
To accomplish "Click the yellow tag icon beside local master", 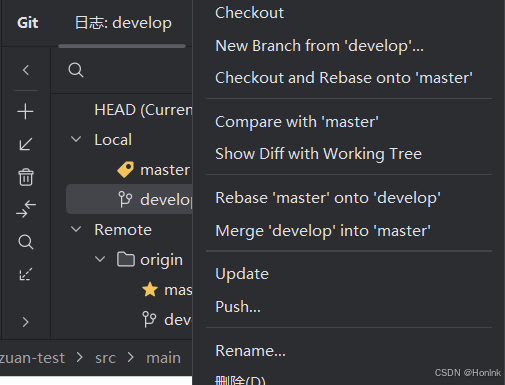I will coord(126,169).
